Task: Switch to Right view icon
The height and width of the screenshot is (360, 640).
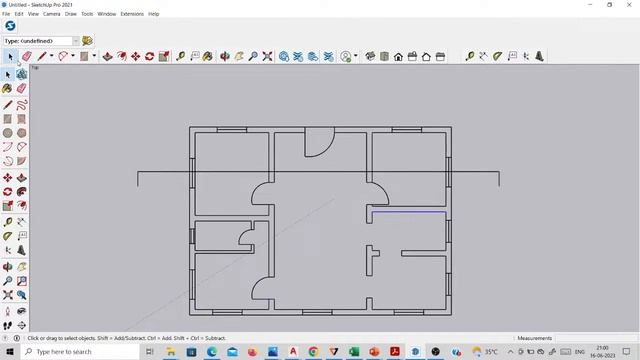Action: pyautogui.click(x=412, y=56)
